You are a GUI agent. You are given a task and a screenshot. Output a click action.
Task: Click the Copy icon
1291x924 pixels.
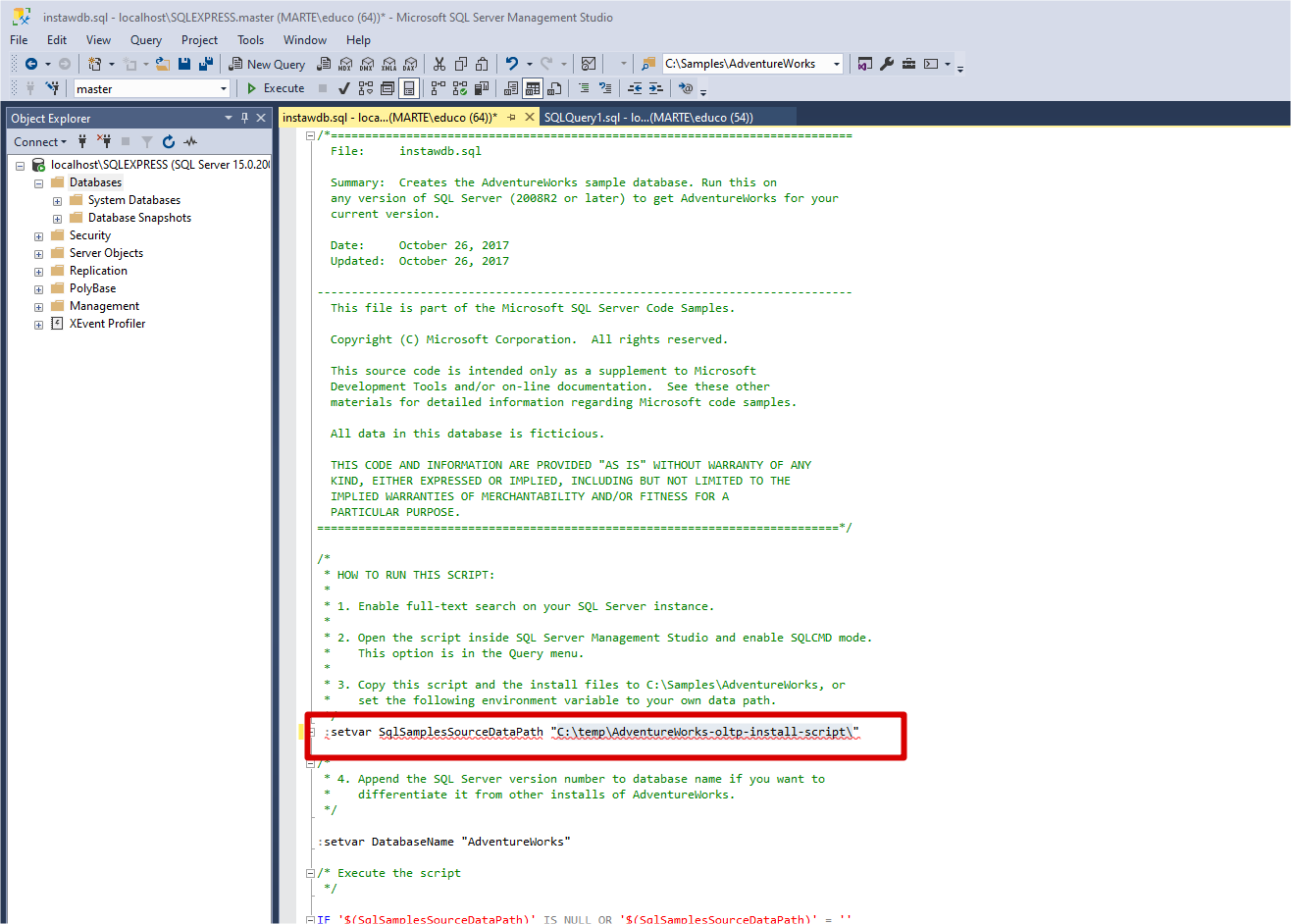tap(461, 64)
